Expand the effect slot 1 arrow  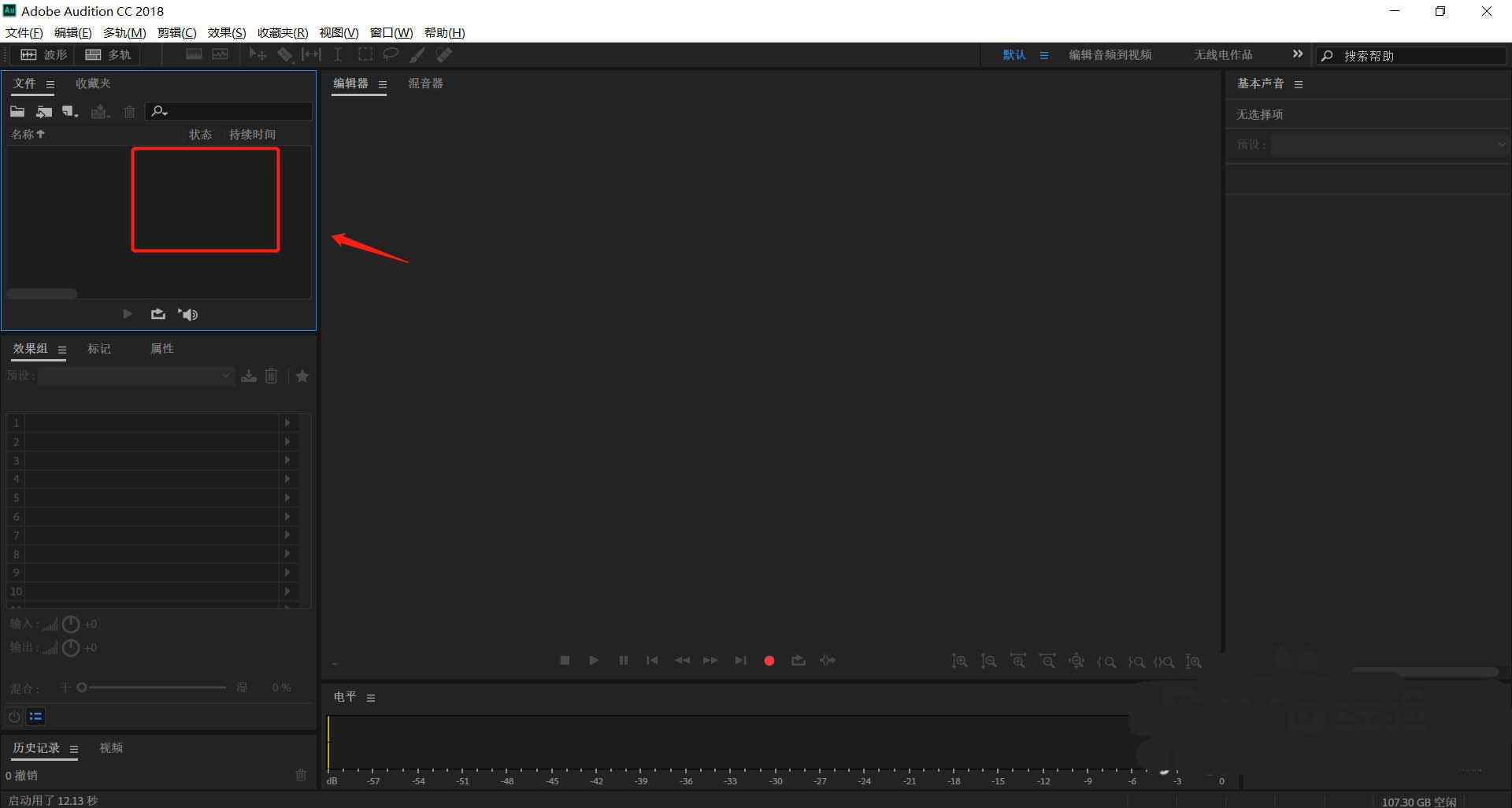[x=287, y=423]
